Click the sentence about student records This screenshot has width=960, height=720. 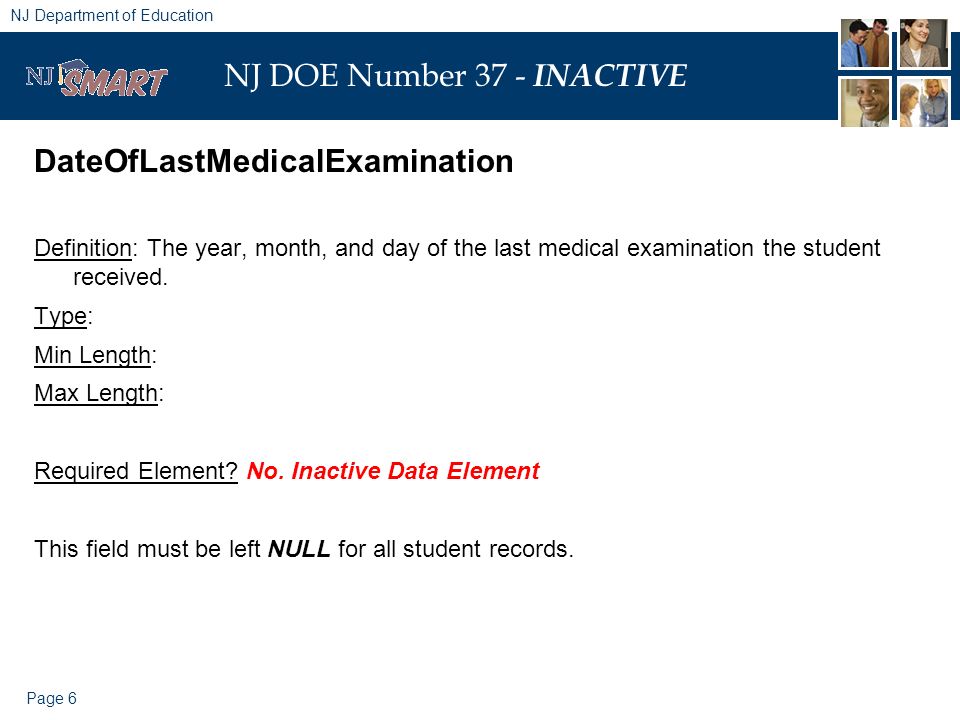304,549
